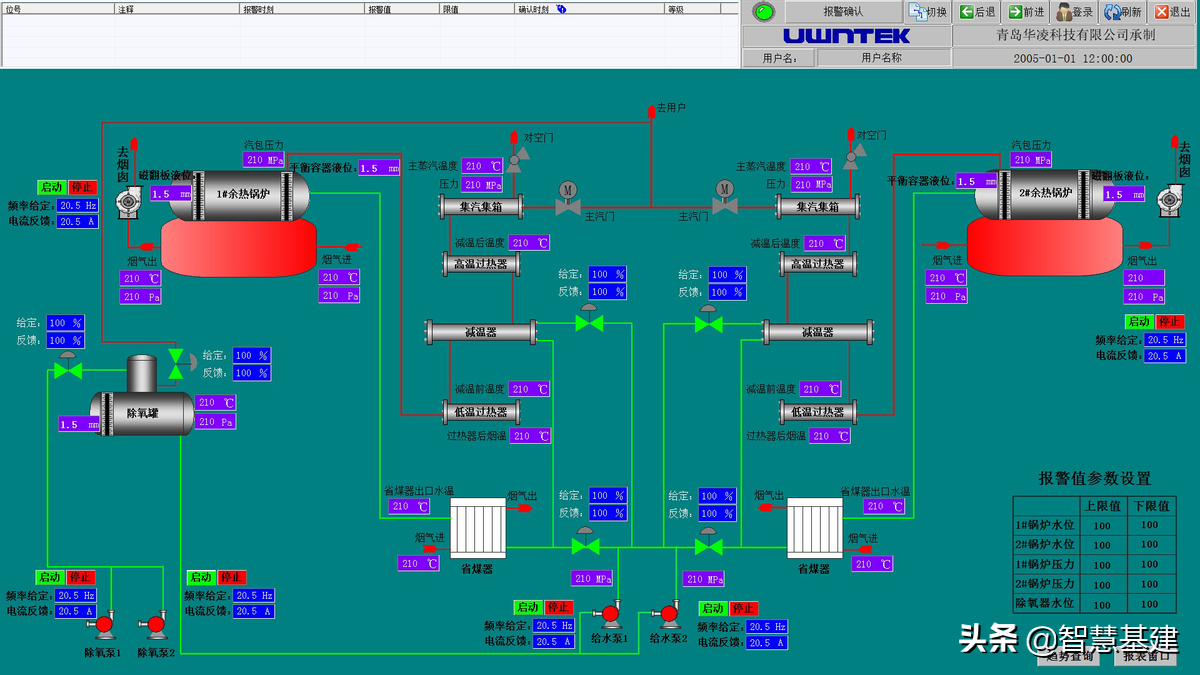Start the 2# boiler fan with 启动
Image resolution: width=1200 pixels, height=675 pixels.
click(1139, 322)
